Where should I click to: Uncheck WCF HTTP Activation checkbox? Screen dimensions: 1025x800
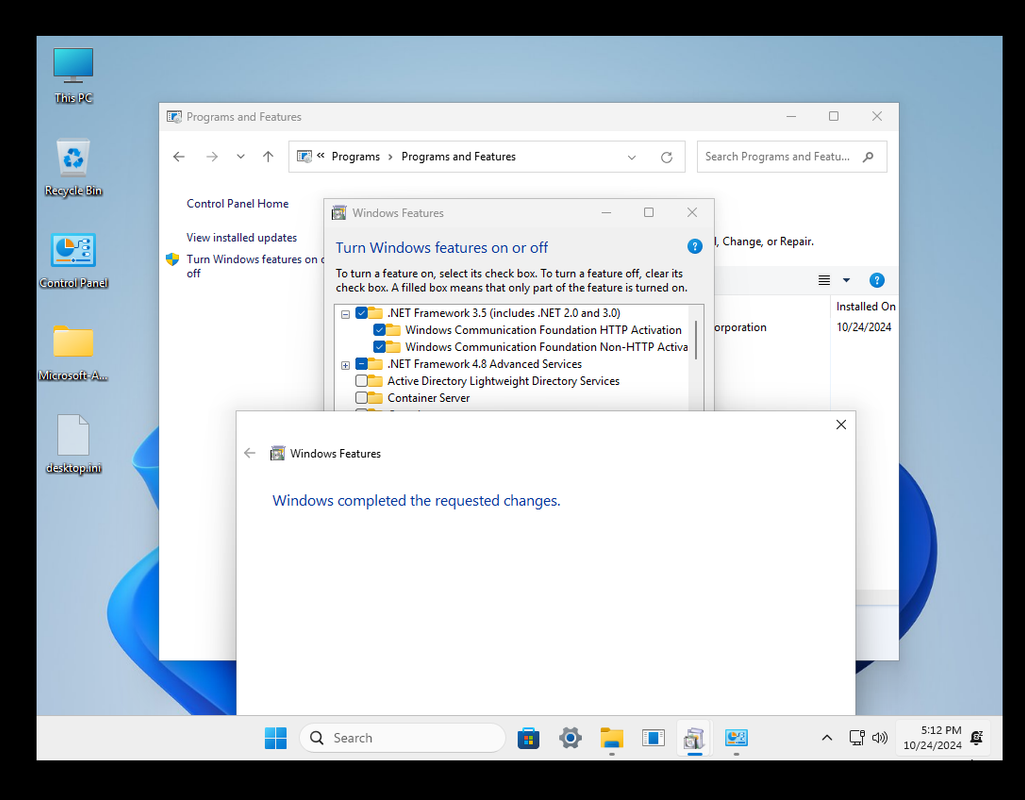(x=379, y=330)
